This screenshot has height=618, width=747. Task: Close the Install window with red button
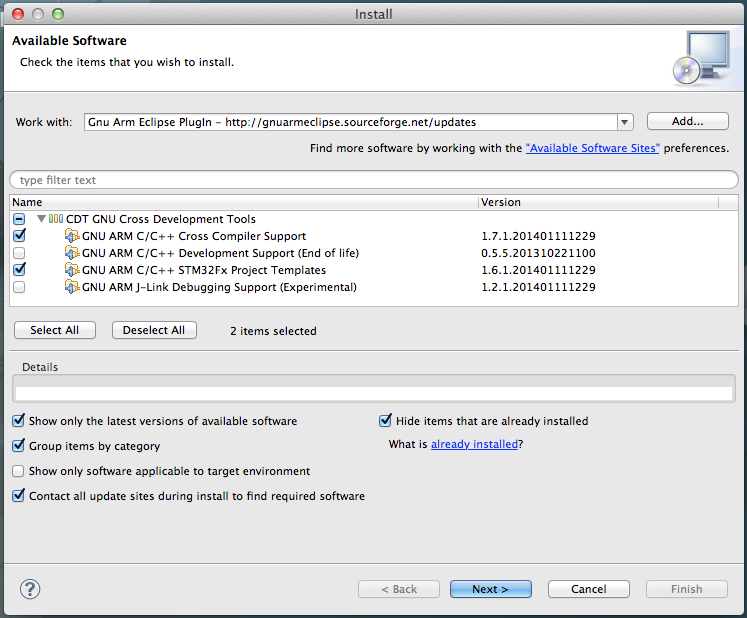(x=18, y=14)
